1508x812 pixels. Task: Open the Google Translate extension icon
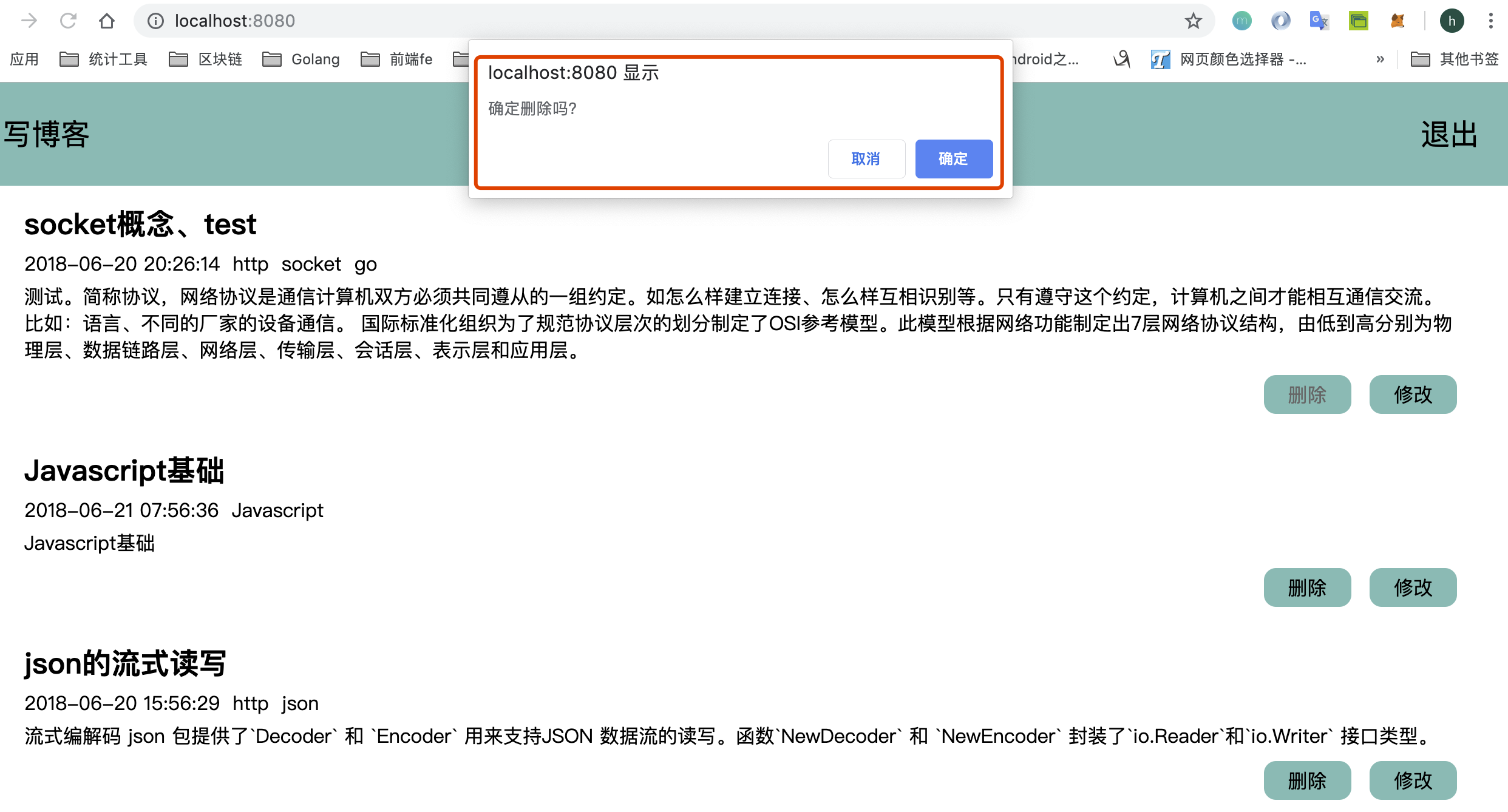point(1319,21)
